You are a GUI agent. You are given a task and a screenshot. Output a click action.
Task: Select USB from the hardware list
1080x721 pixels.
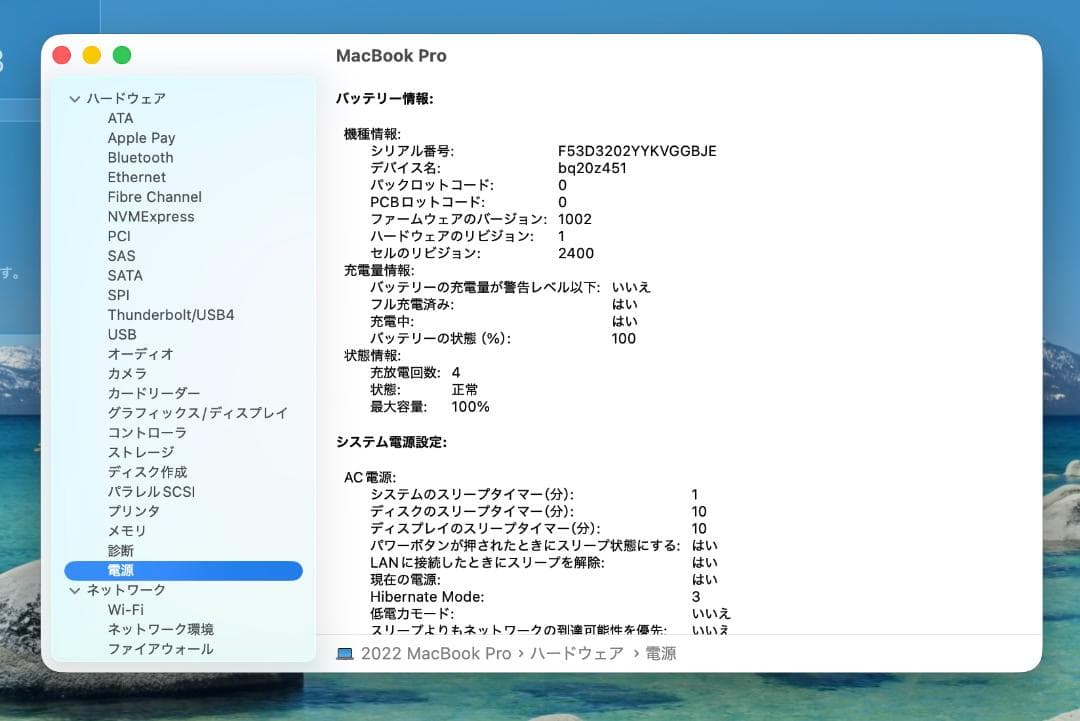click(x=122, y=334)
